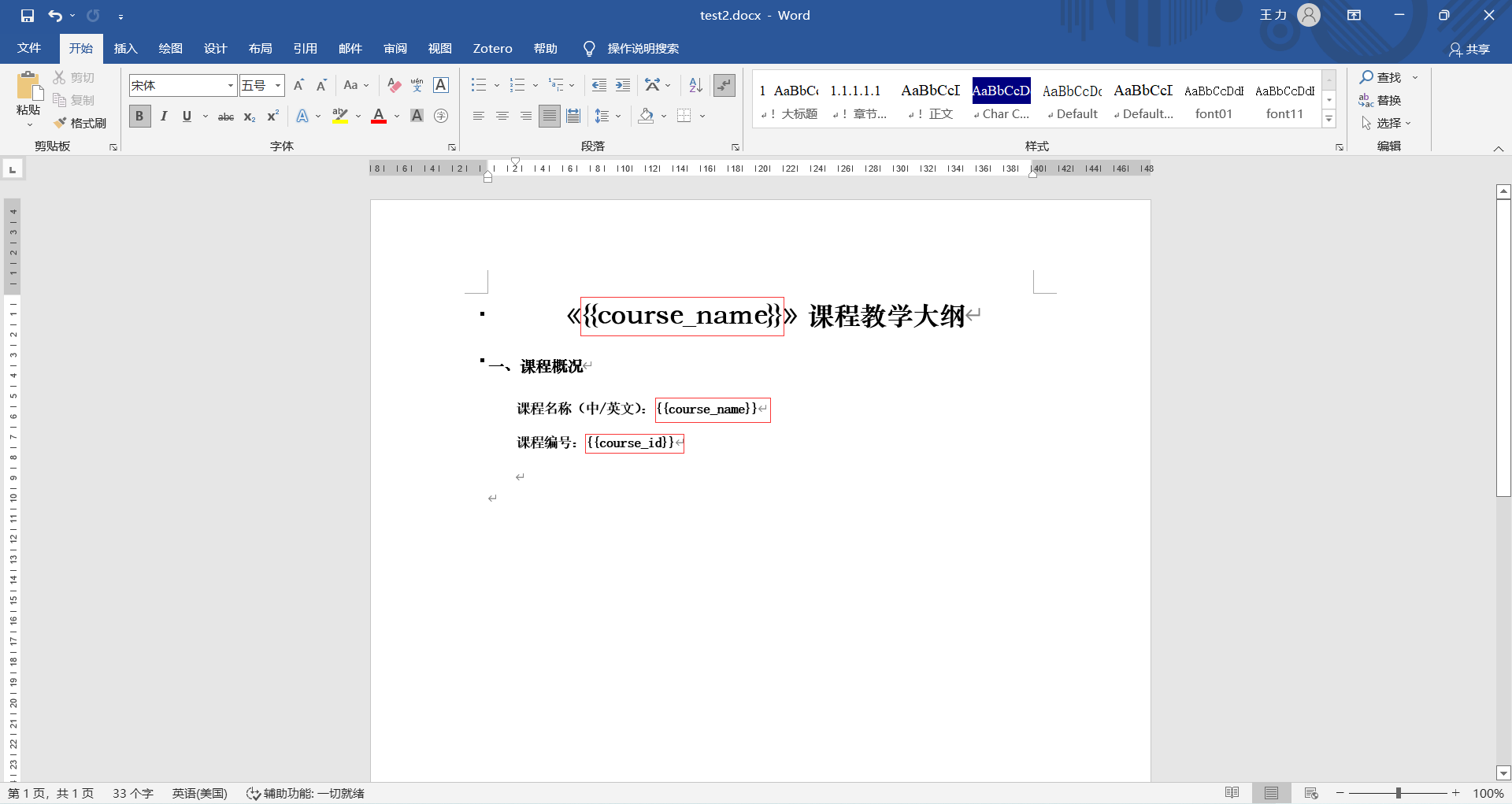1512x804 pixels.
Task: Switch to 插入 tab
Action: coord(126,49)
